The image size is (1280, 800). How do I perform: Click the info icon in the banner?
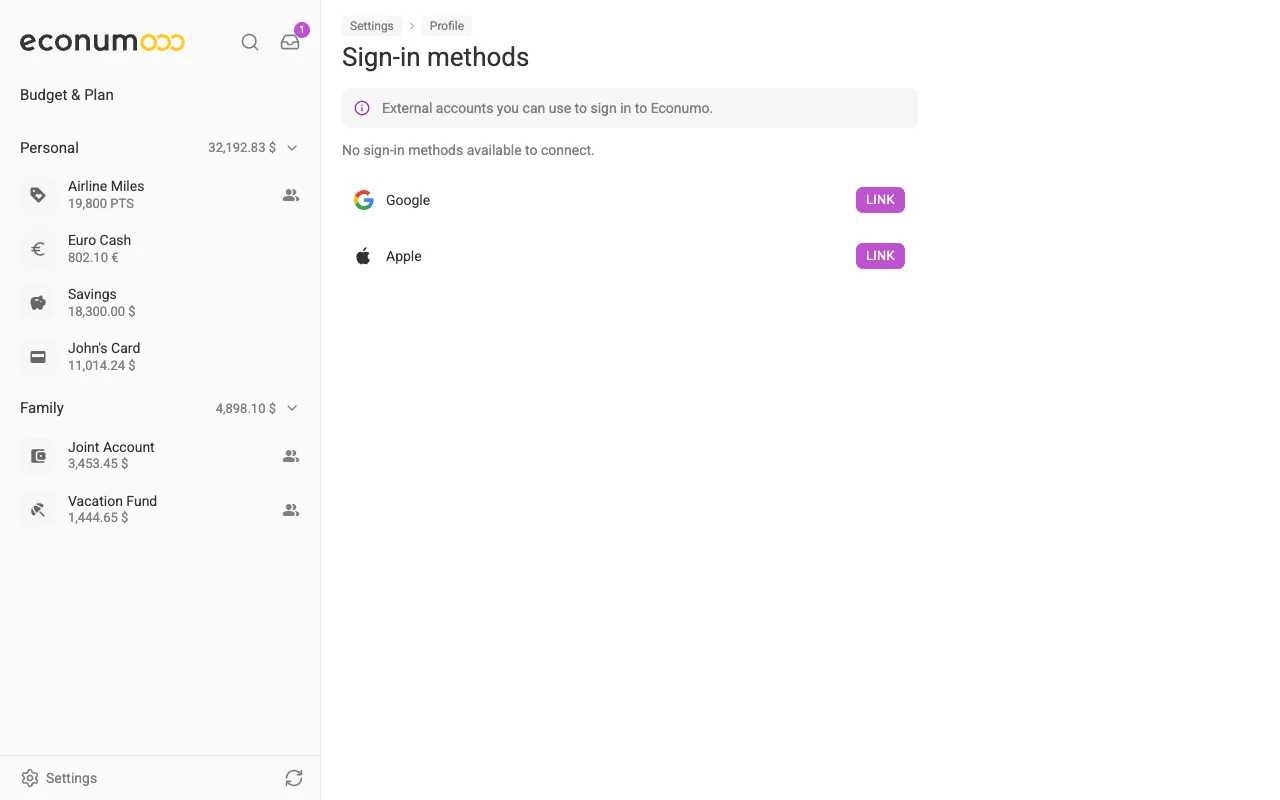(x=362, y=108)
